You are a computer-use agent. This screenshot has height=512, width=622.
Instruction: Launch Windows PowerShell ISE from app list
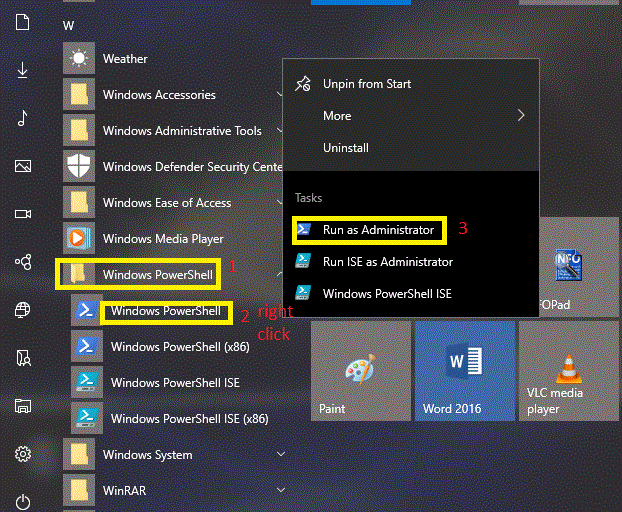pos(177,382)
